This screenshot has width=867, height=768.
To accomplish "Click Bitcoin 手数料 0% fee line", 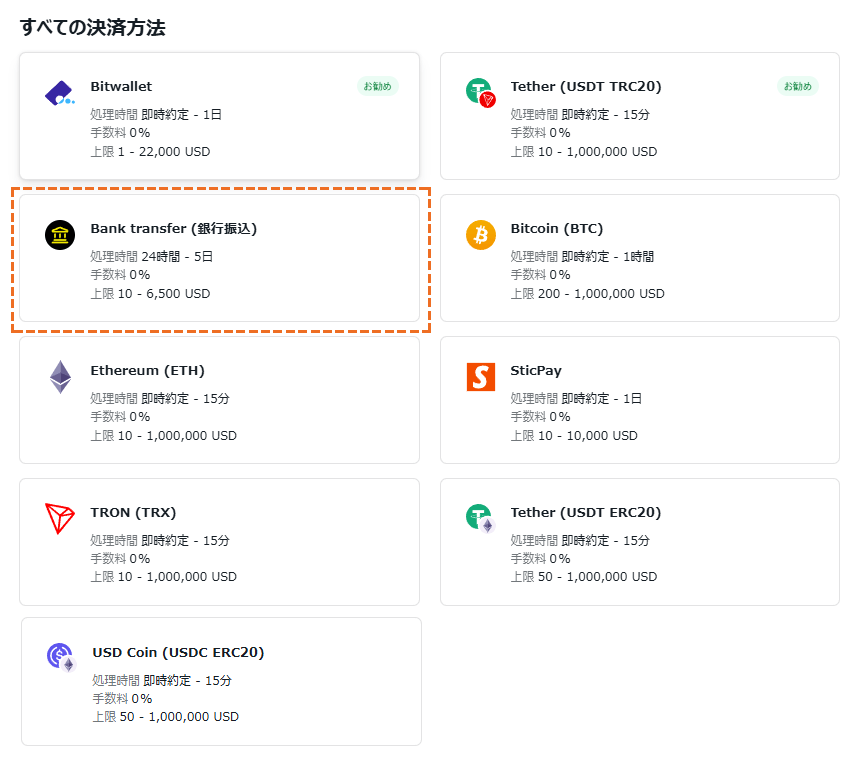I will click(540, 275).
